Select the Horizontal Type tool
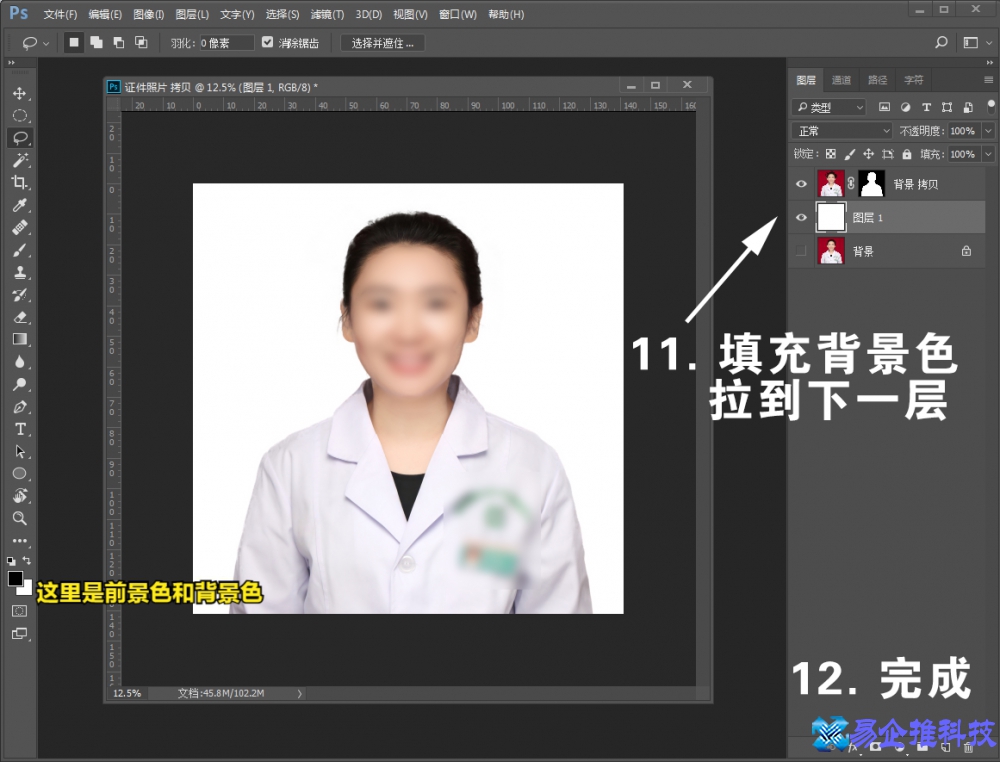Viewport: 1000px width, 762px height. (20, 429)
